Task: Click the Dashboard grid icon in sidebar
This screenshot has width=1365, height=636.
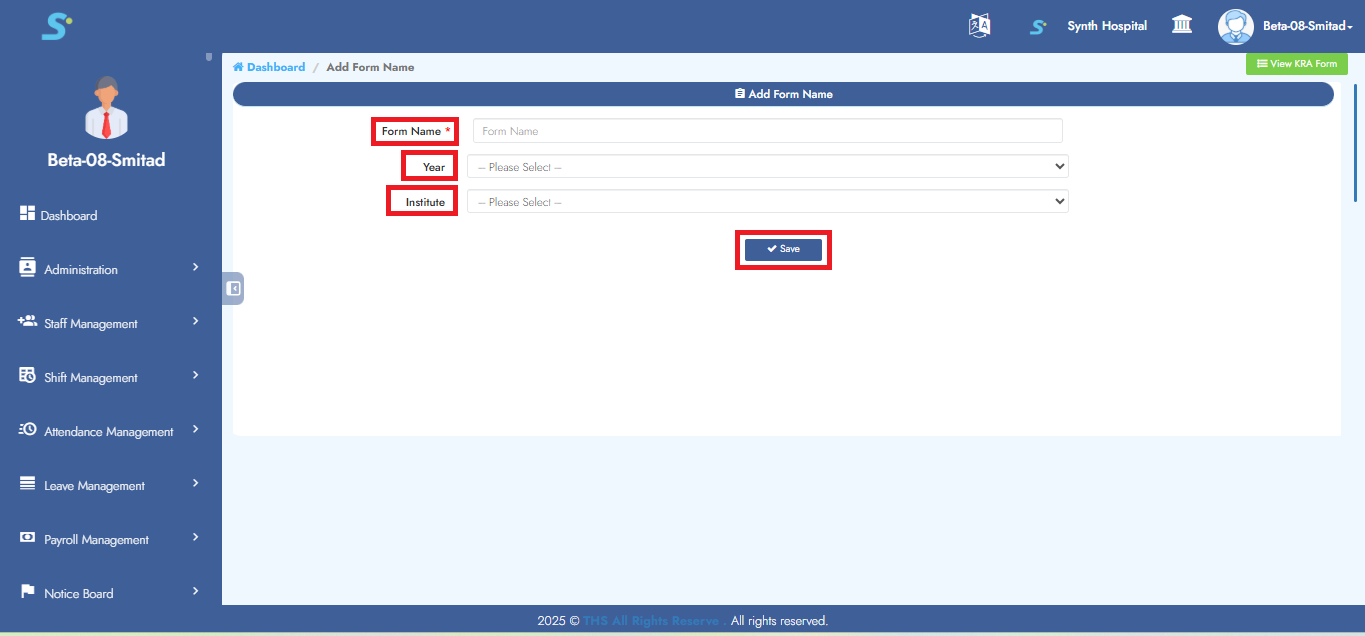Action: pyautogui.click(x=28, y=214)
